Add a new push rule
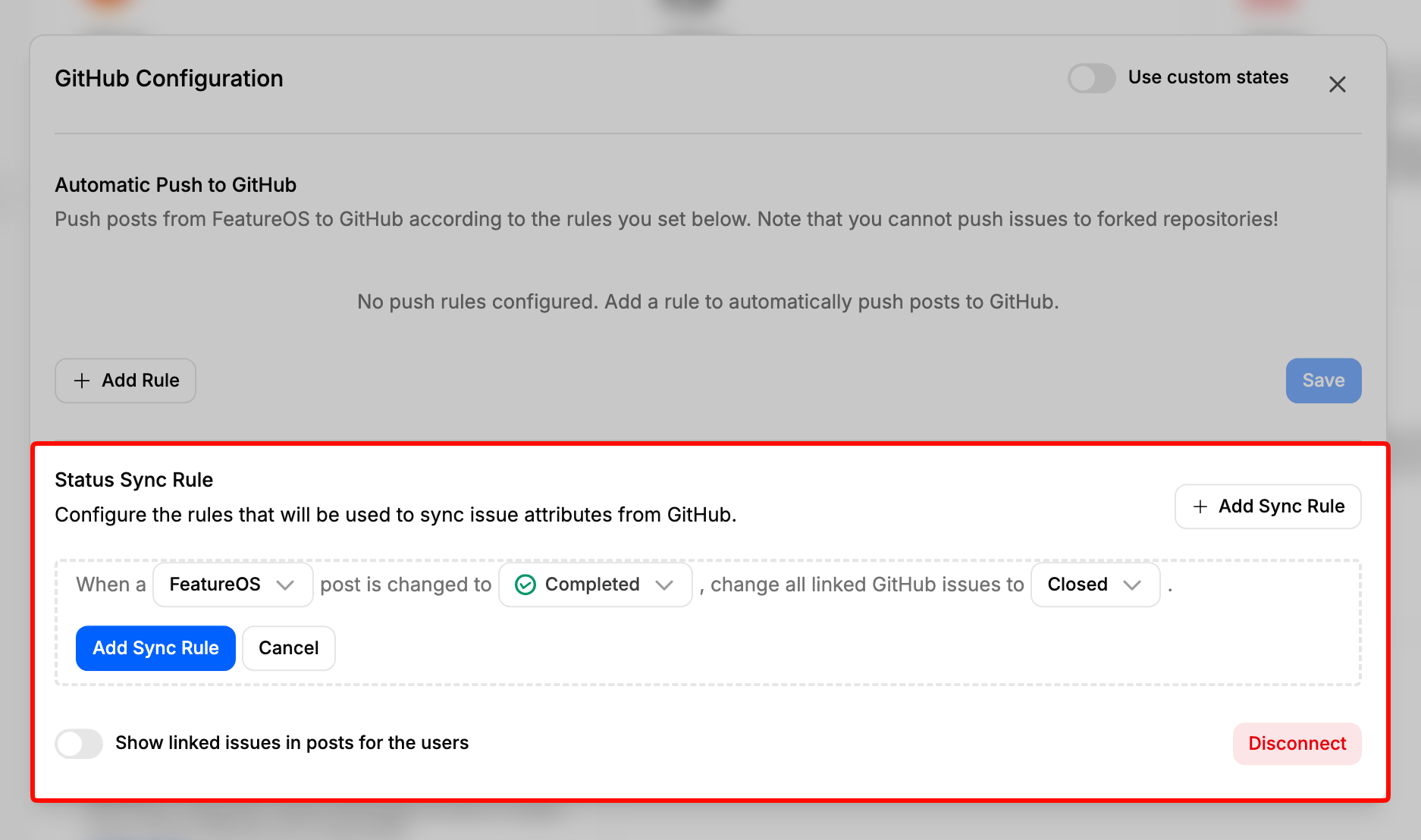Image resolution: width=1421 pixels, height=840 pixels. point(125,381)
